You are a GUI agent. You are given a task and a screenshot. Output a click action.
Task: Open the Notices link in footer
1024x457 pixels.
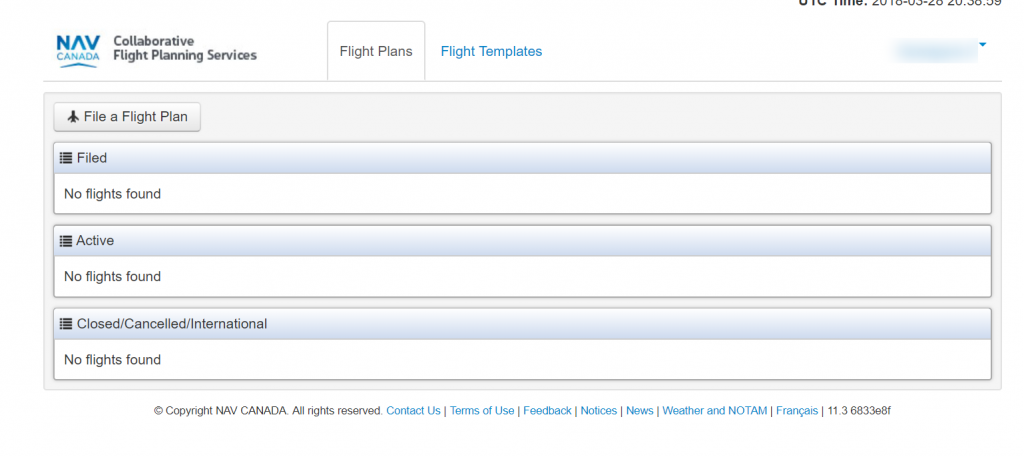tap(598, 411)
